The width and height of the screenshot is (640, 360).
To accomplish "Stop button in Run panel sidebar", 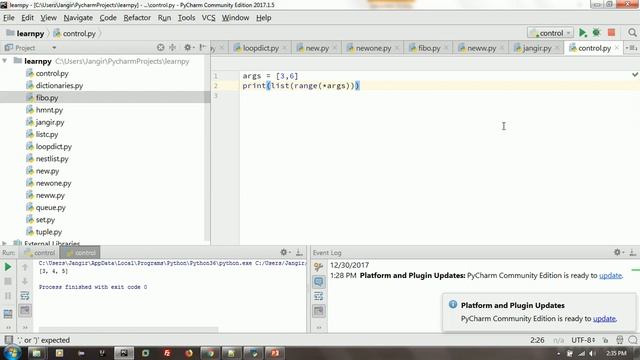I will [x=8, y=281].
